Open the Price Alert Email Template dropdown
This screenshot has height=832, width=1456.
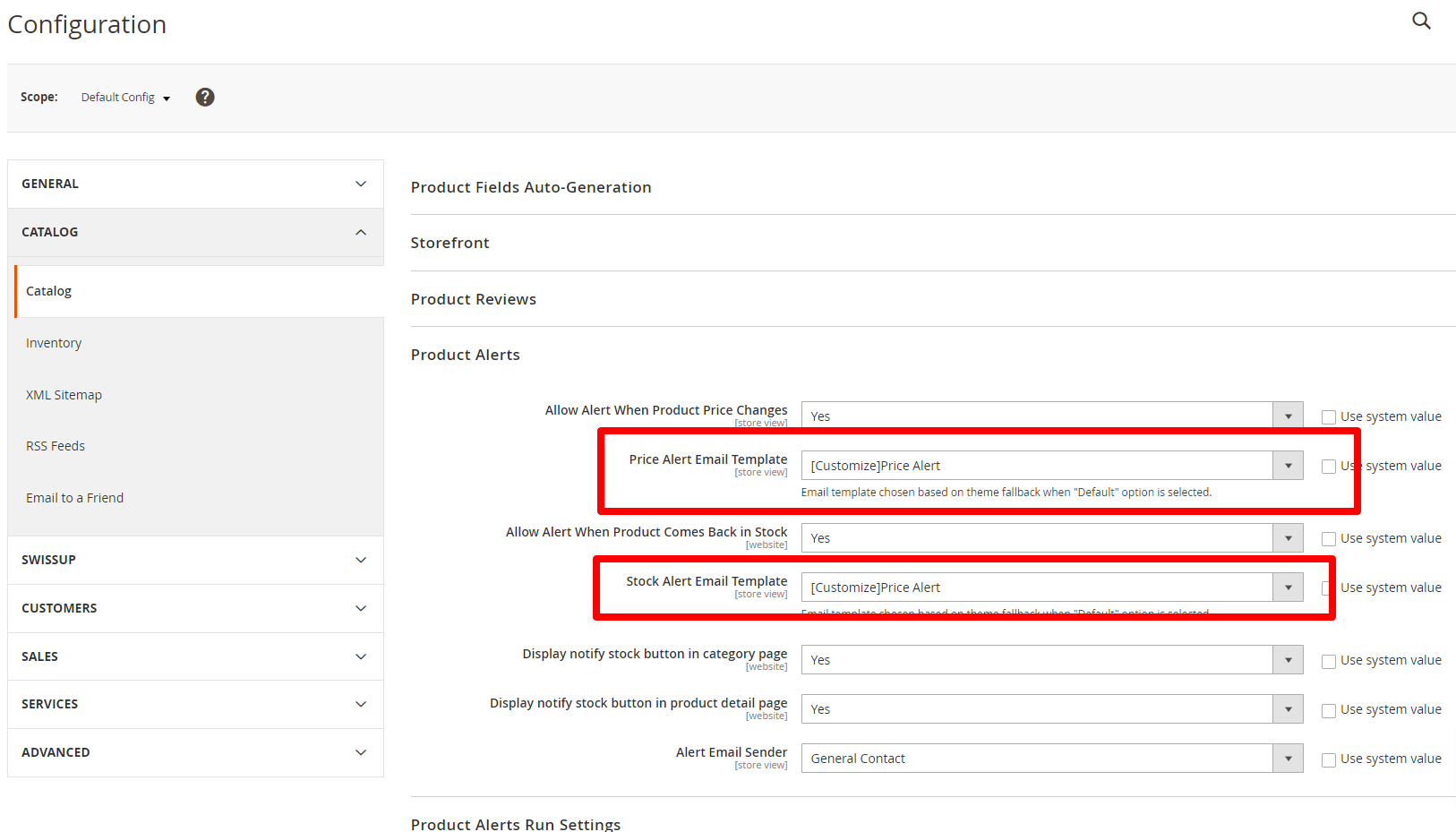pos(1051,466)
